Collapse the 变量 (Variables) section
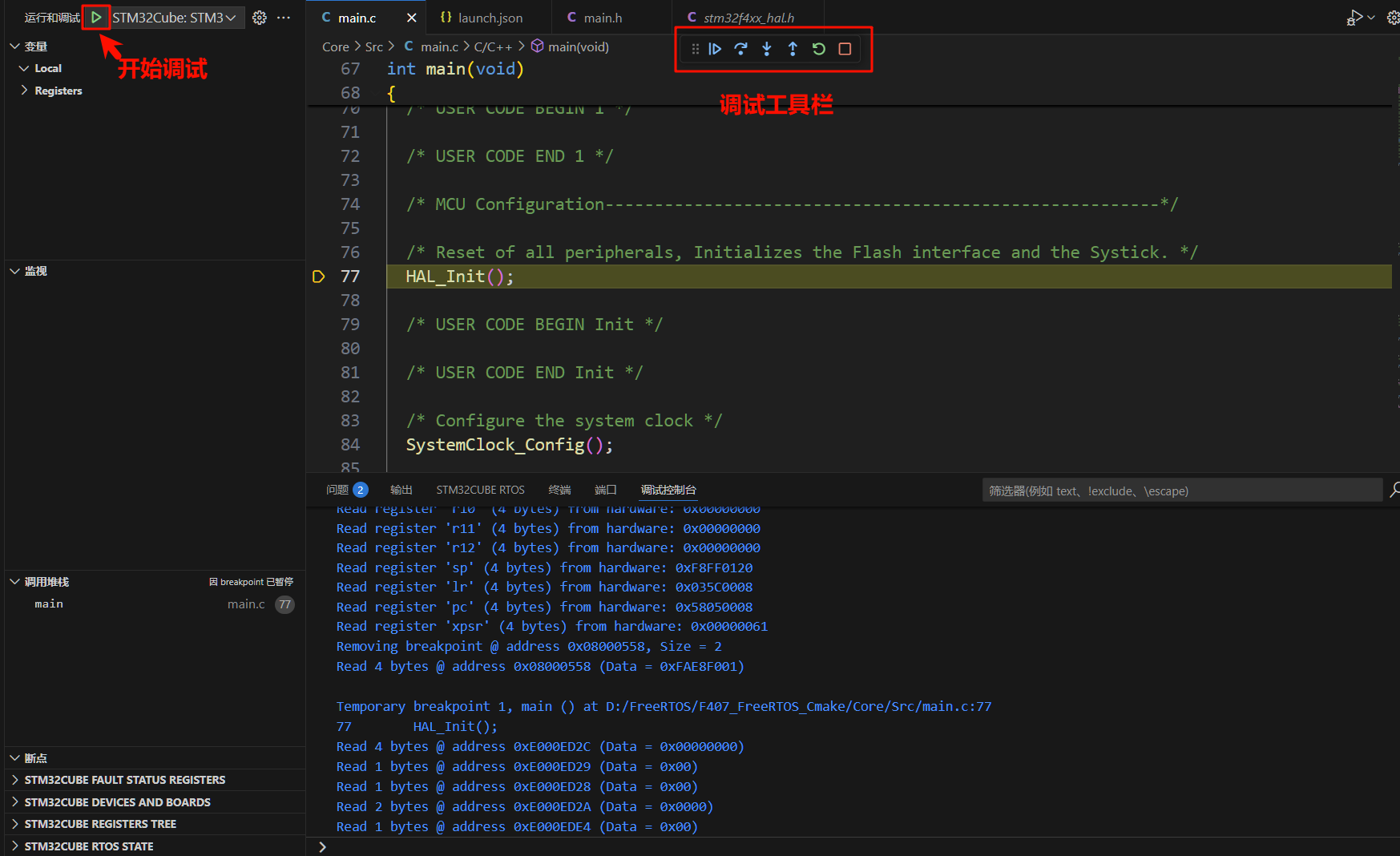Screen dimensions: 1400x856 (14, 46)
